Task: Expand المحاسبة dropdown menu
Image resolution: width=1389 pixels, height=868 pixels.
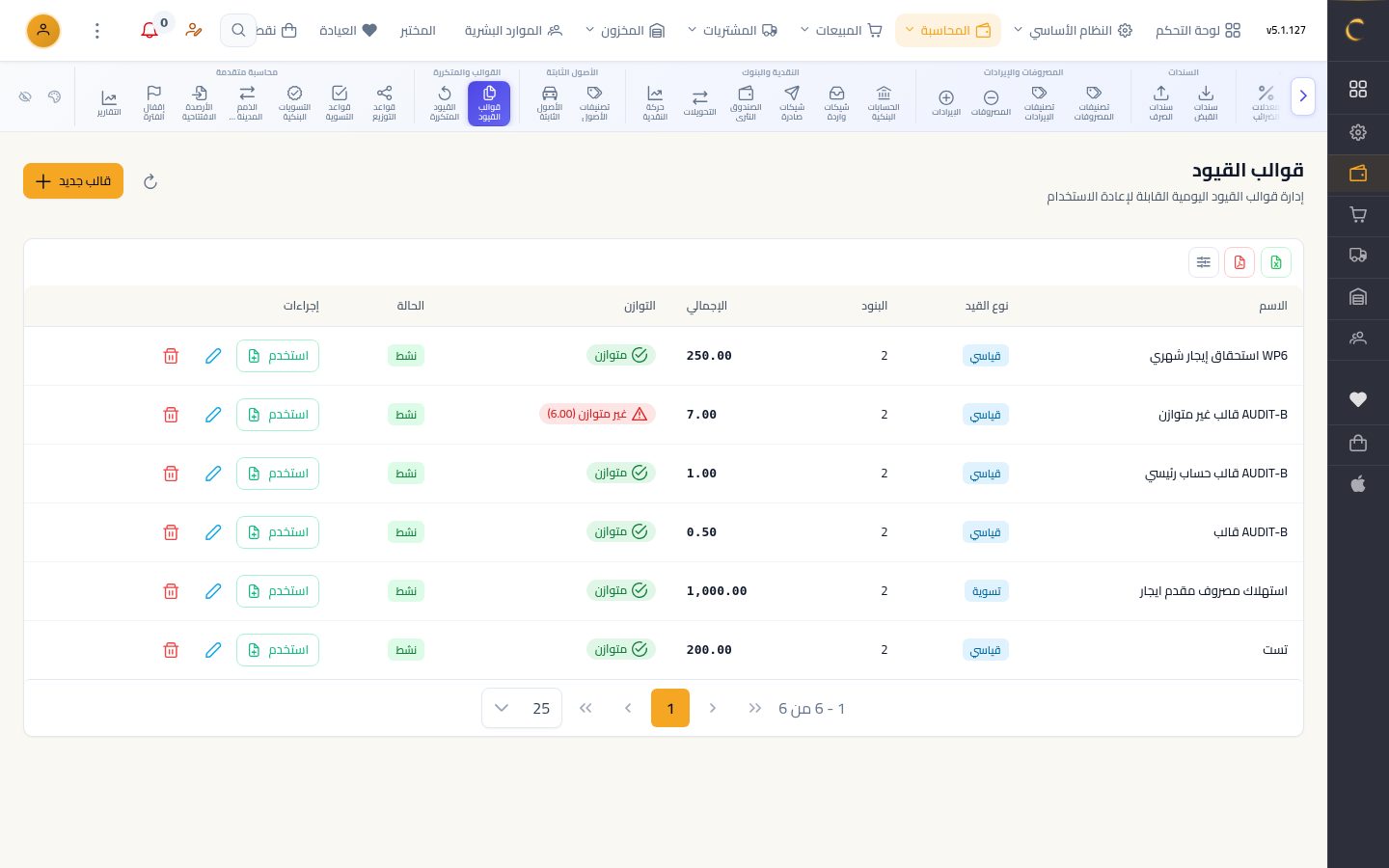Action: coord(947,31)
